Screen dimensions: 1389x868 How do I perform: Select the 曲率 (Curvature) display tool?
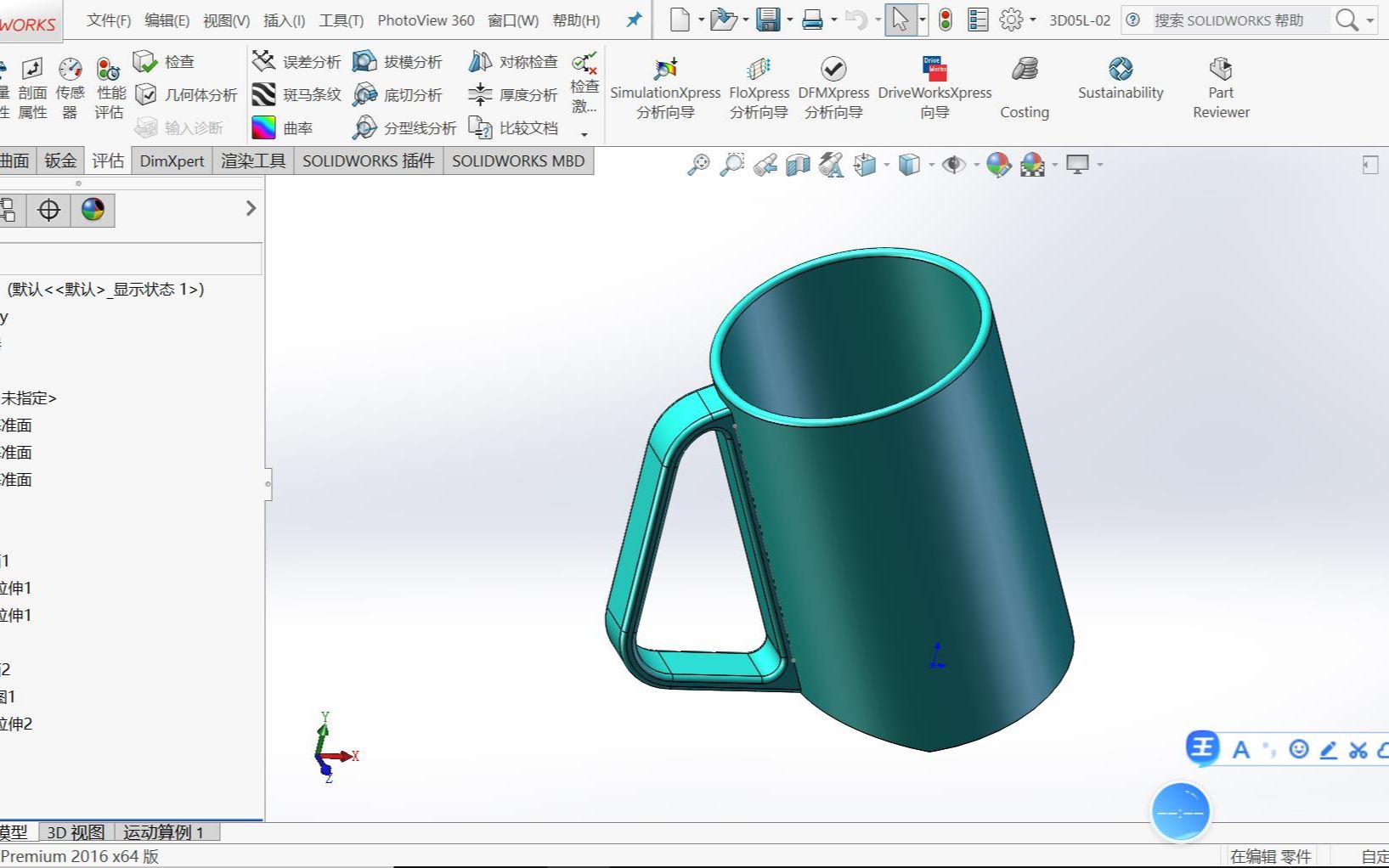(285, 127)
